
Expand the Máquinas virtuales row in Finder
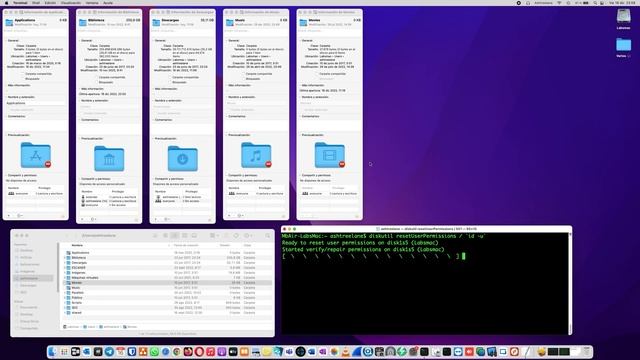[64, 278]
